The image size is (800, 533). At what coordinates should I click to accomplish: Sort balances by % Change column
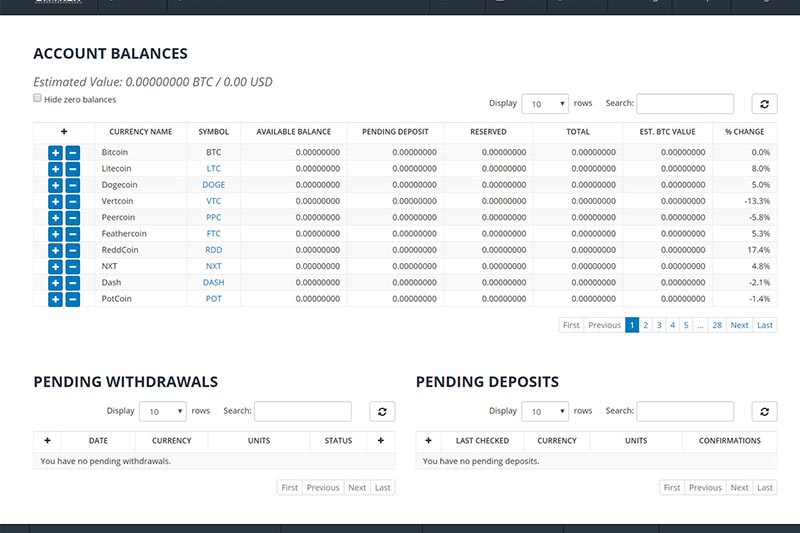coord(744,132)
